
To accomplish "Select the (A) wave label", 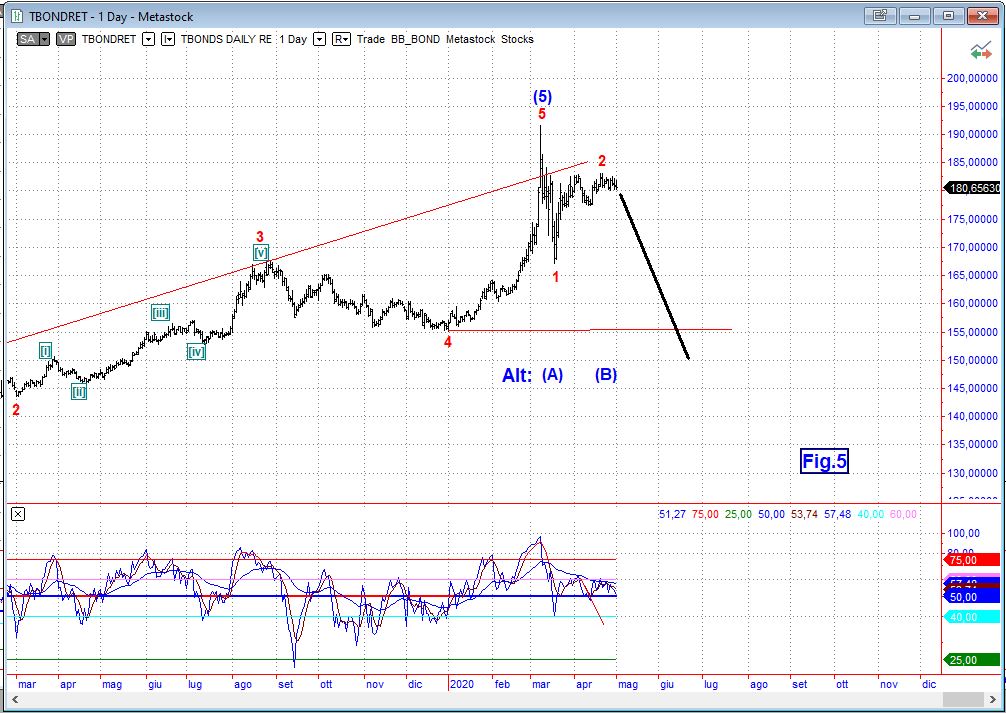I will 552,375.
